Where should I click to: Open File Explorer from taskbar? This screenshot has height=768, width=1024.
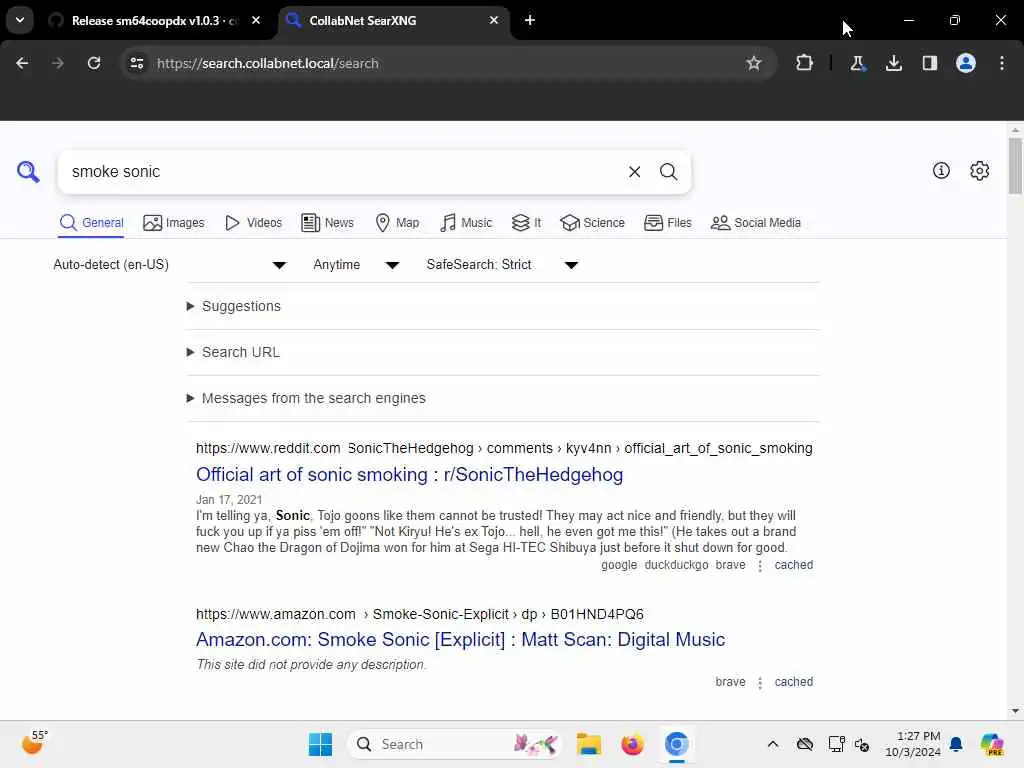(x=588, y=744)
